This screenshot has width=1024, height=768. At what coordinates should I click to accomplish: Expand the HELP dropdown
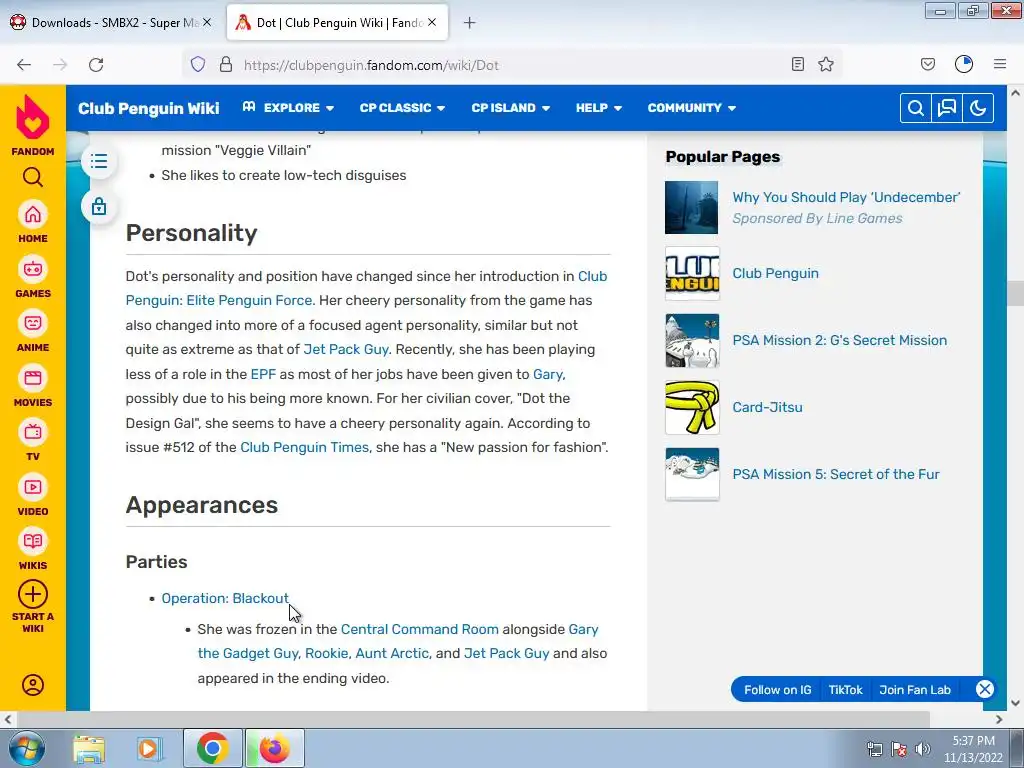tap(599, 108)
